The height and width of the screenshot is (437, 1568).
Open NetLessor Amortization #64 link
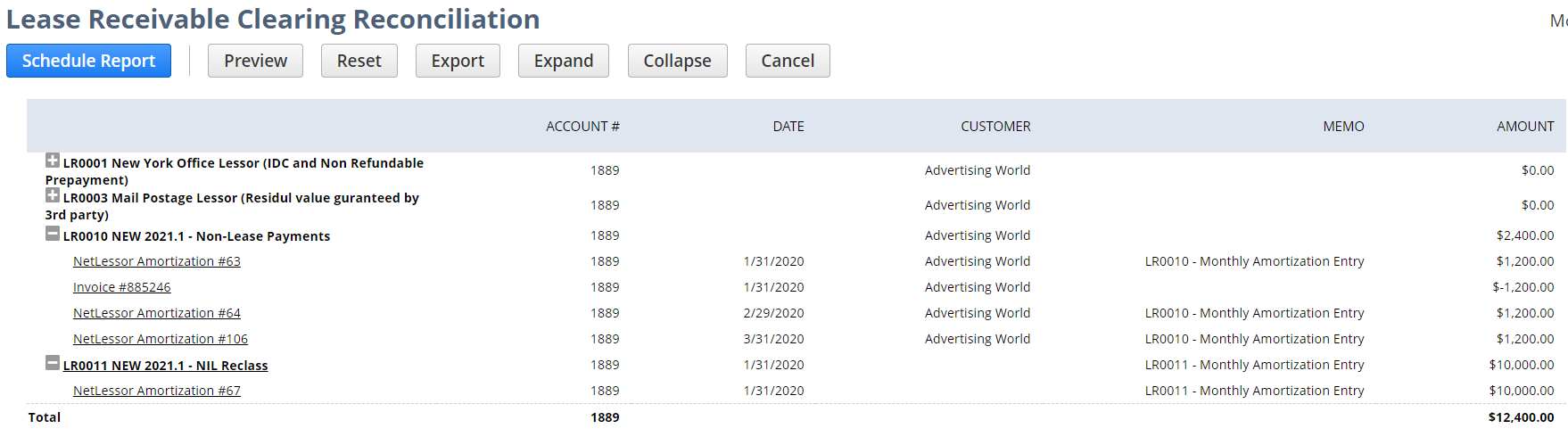click(157, 313)
